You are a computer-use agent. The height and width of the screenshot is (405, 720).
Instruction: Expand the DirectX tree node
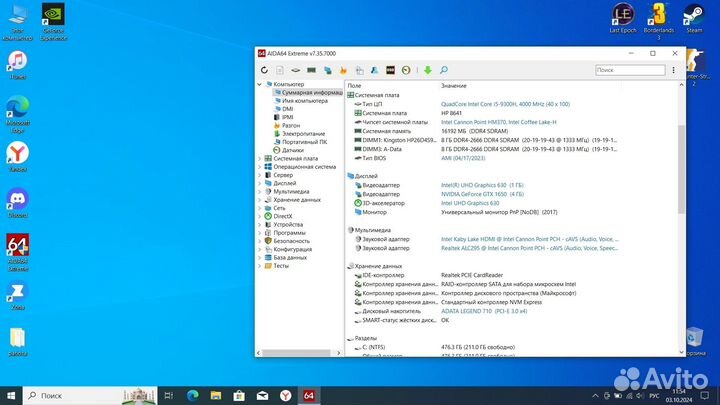(x=259, y=216)
